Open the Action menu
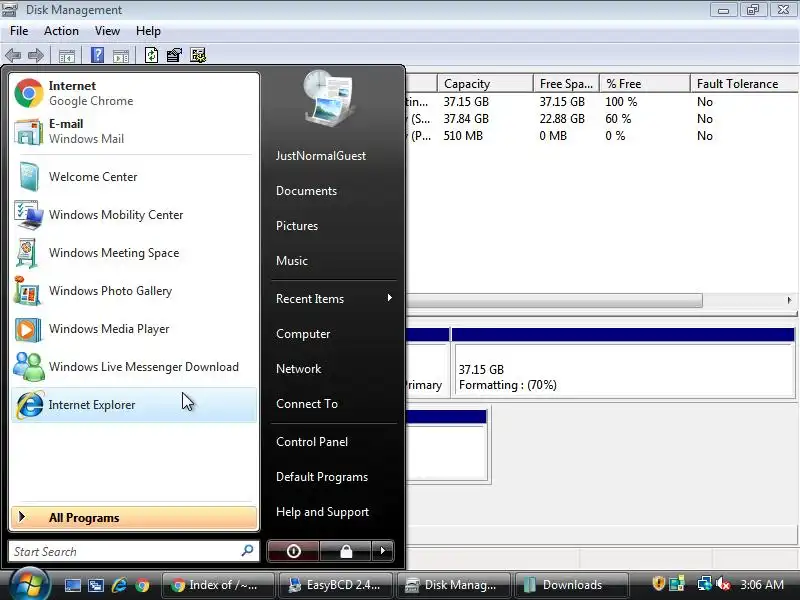Viewport: 800px width, 600px height. [x=61, y=31]
